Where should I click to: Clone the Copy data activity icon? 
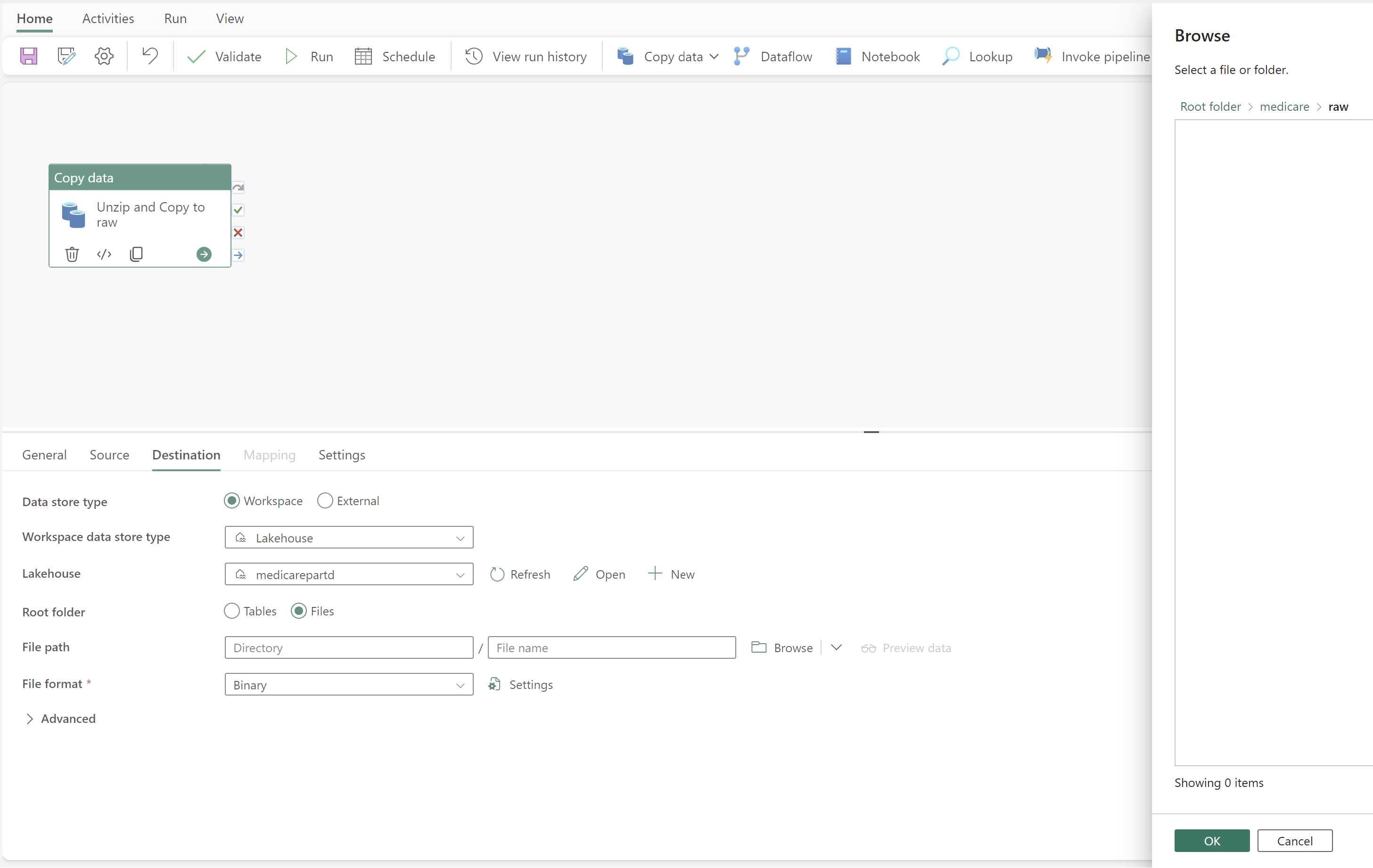[136, 254]
